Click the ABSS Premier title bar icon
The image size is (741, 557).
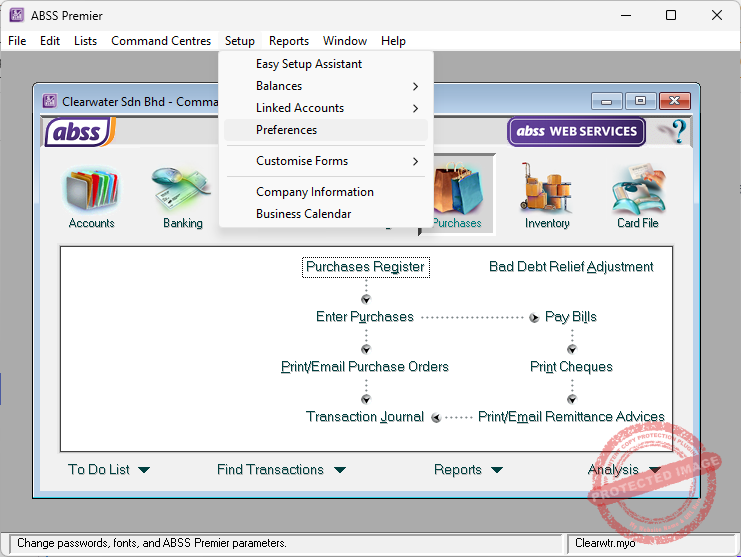[17, 15]
